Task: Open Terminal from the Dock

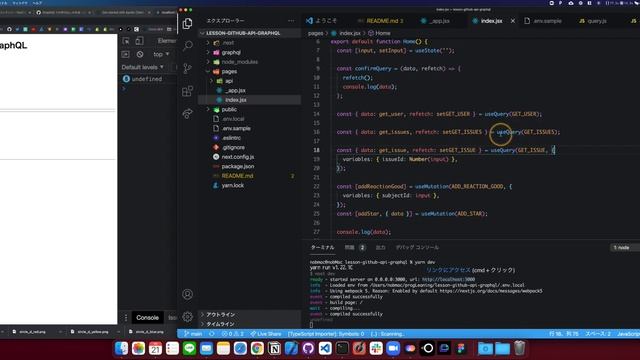Action: pyautogui.click(x=342, y=348)
